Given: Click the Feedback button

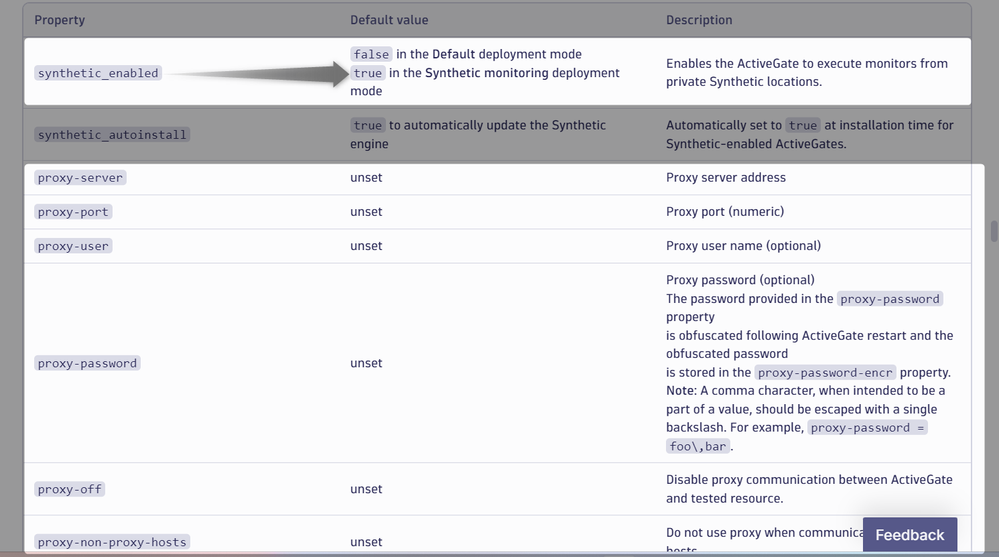Looking at the screenshot, I should tap(909, 535).
